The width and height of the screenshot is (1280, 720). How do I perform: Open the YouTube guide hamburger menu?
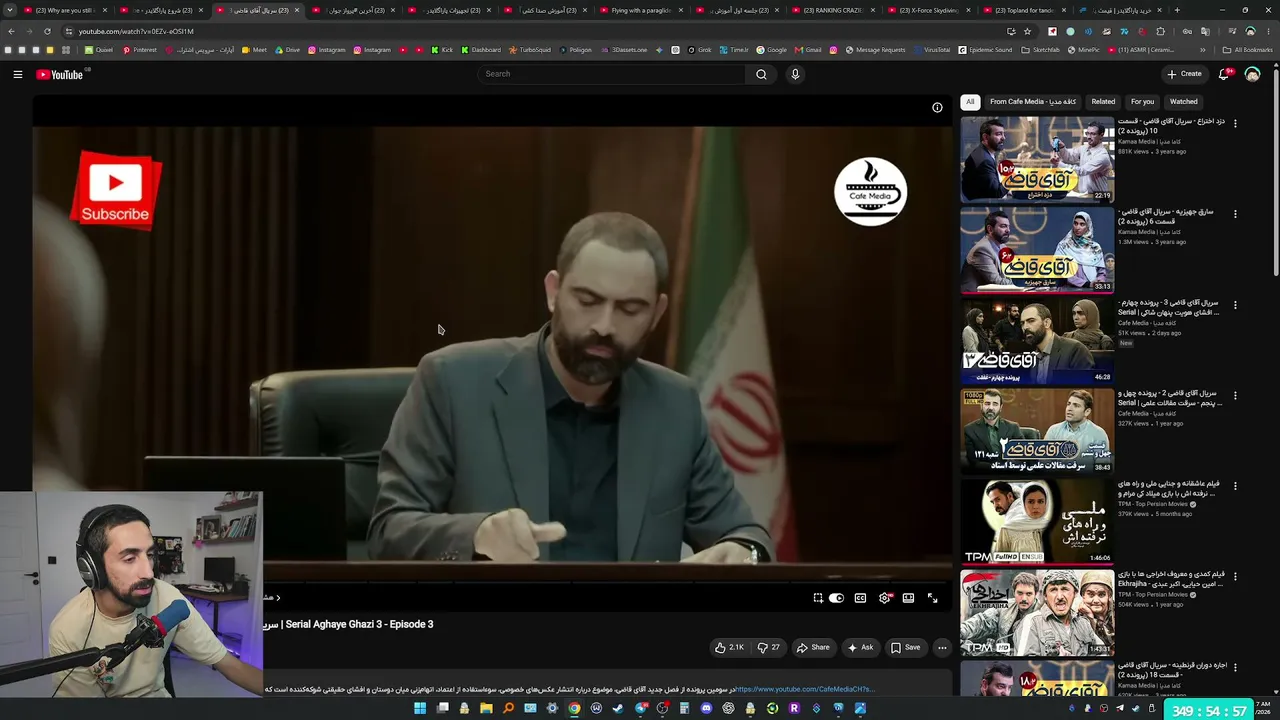18,74
